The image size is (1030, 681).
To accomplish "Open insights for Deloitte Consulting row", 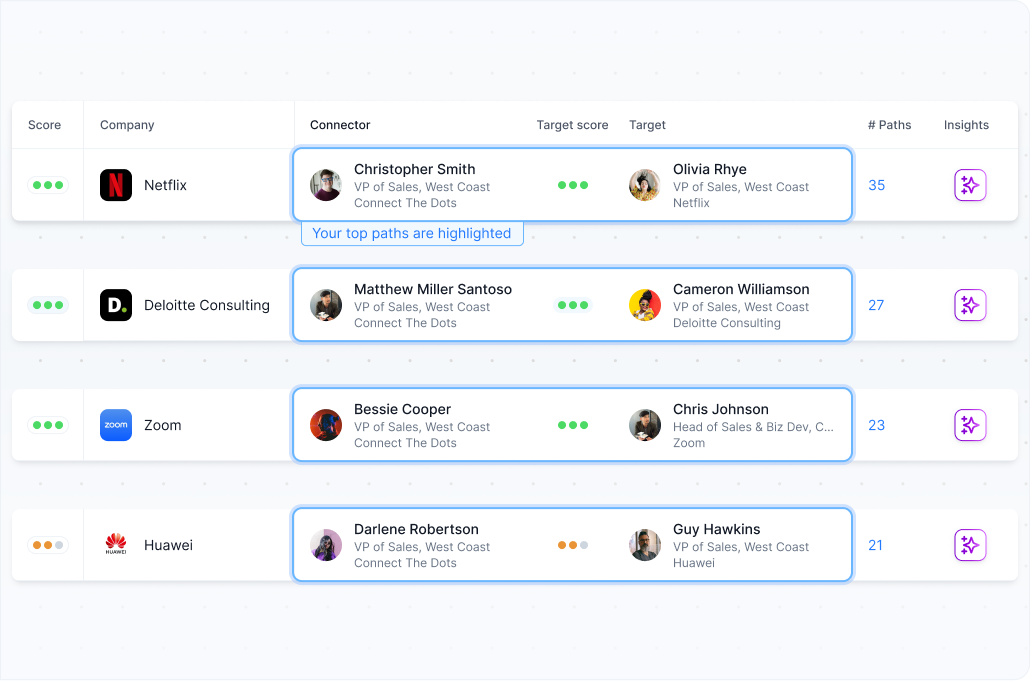I will tap(970, 305).
